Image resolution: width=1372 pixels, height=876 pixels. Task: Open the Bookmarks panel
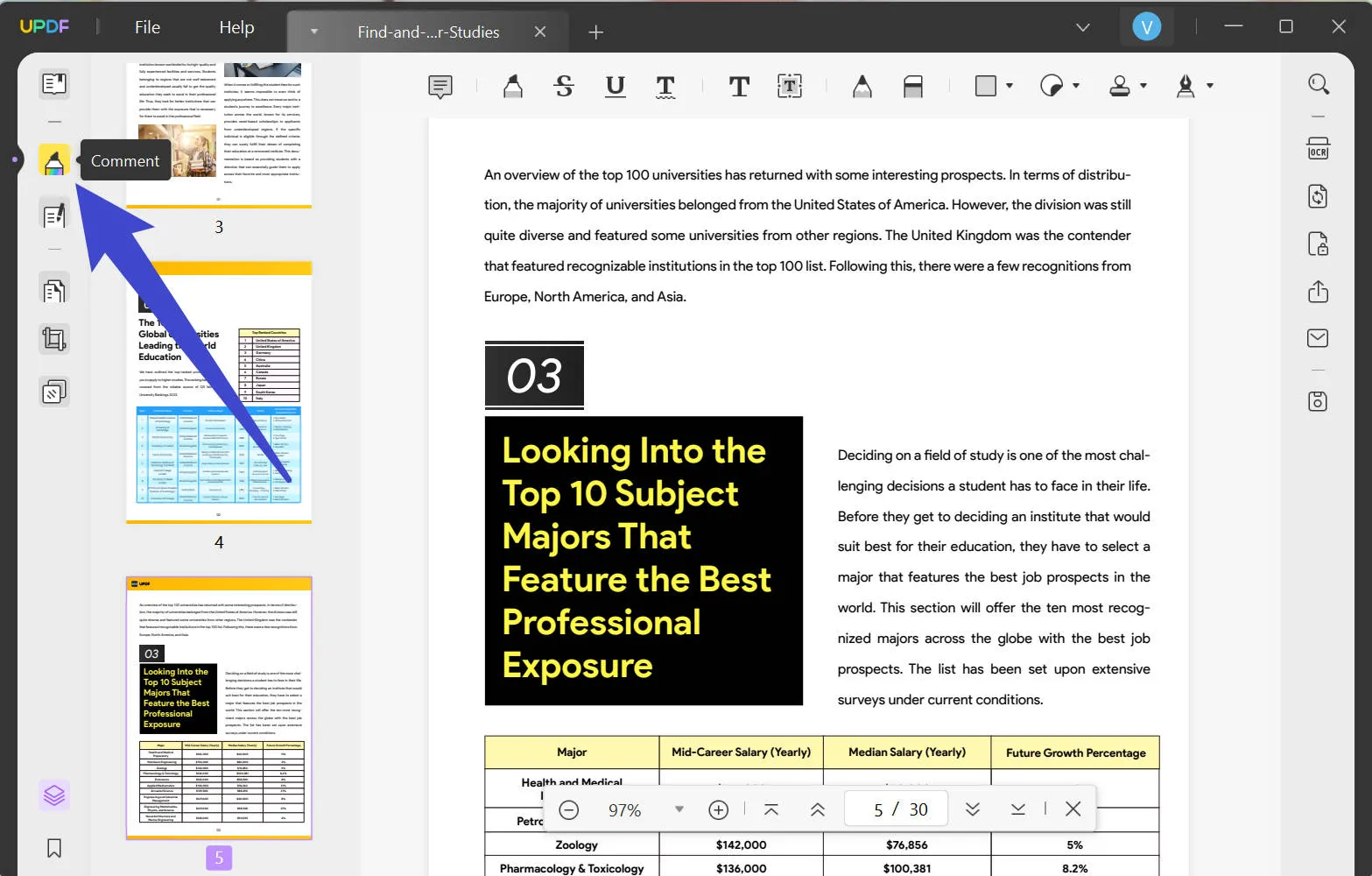[53, 847]
